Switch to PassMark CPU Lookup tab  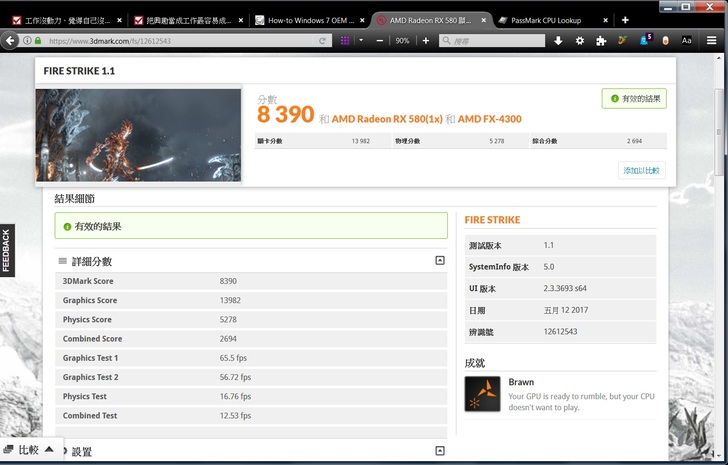(553, 20)
